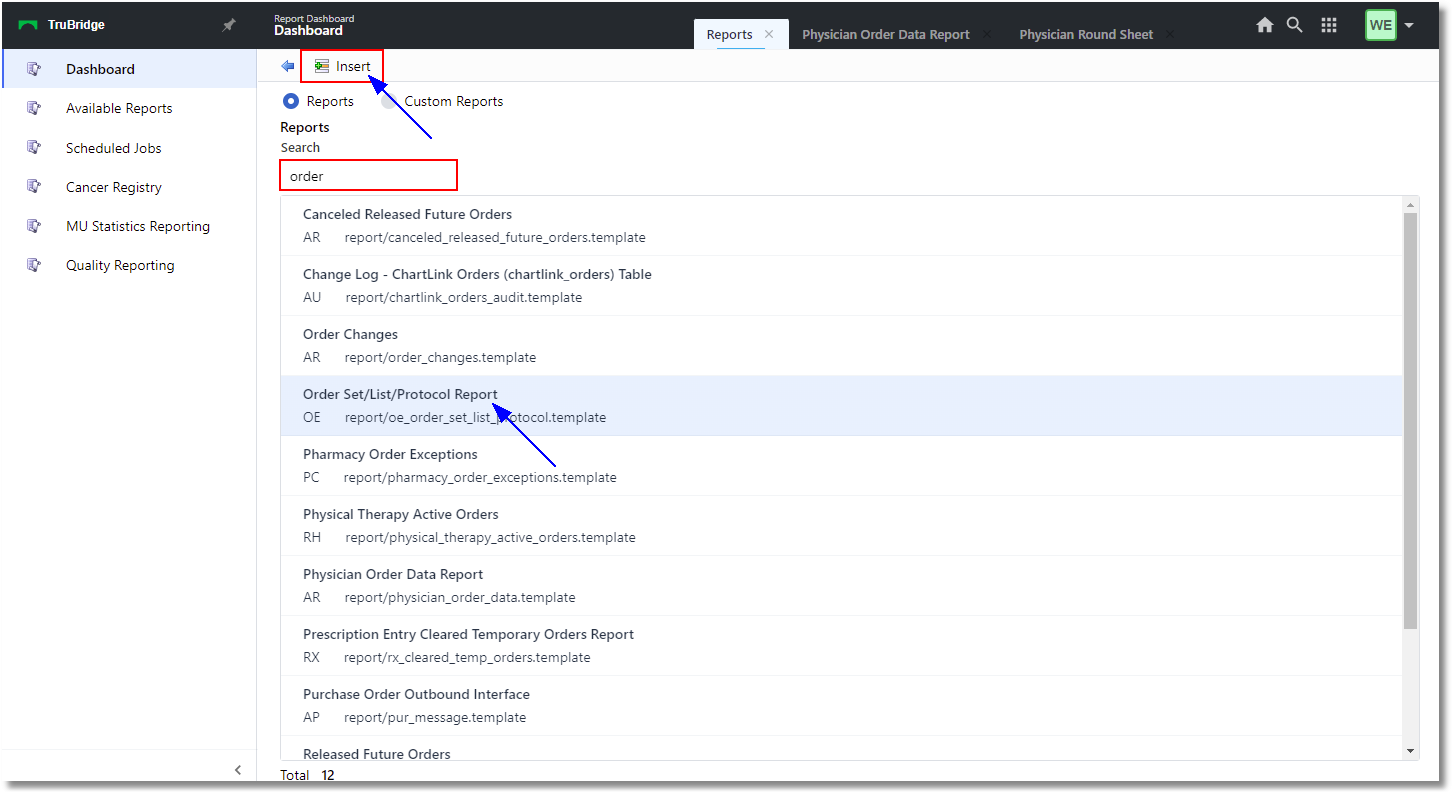Image resolution: width=1453 pixels, height=795 pixels.
Task: Select Prescription Entry Cleared Temporary Orders Report
Action: pos(841,645)
